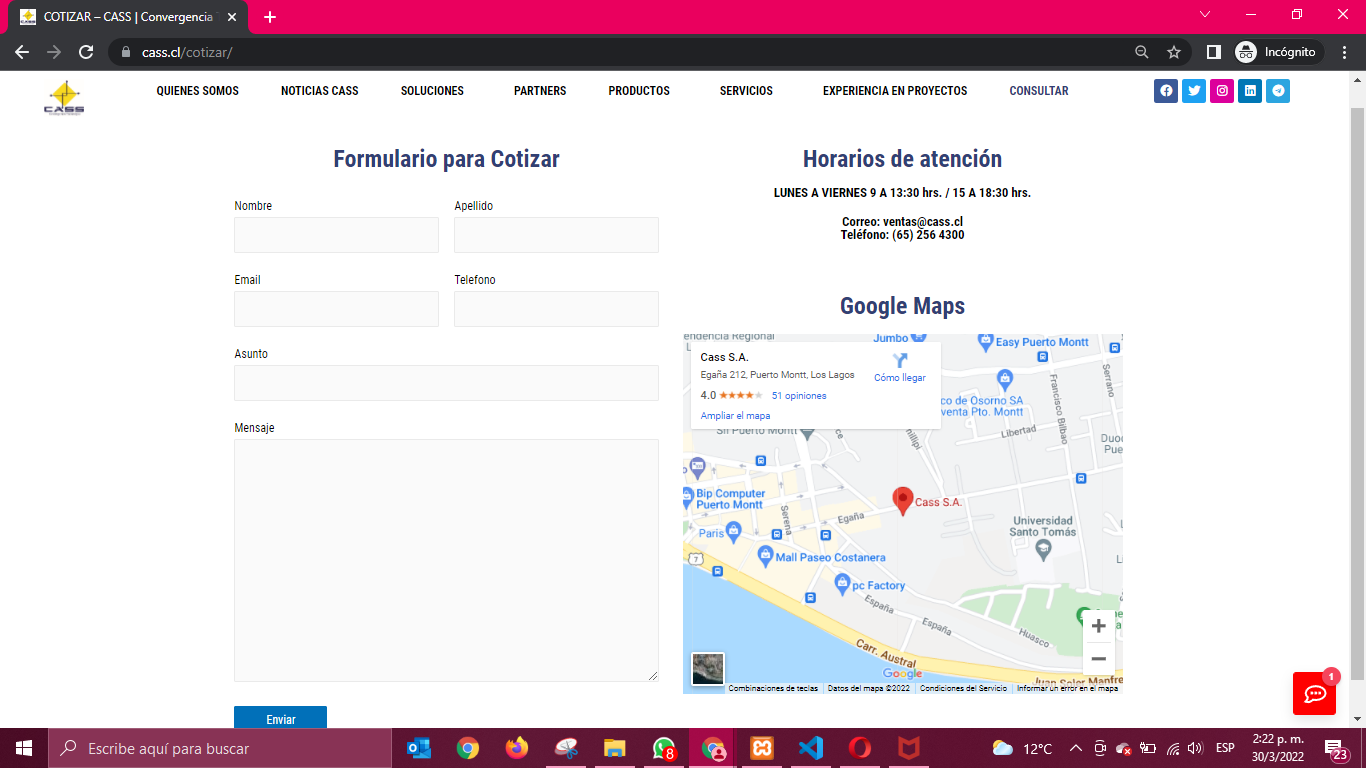The width and height of the screenshot is (1366, 768).
Task: Click the Nombre input field
Action: click(336, 235)
